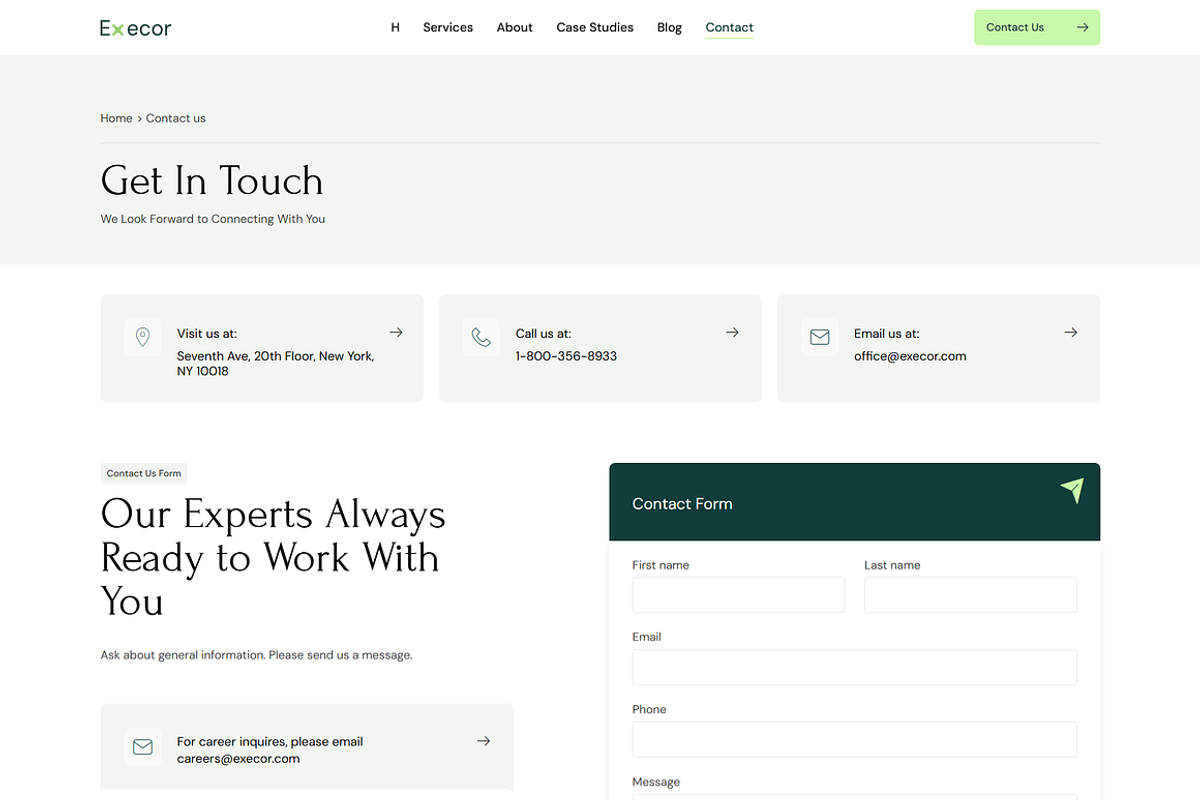
Task: Click the 1-800-356-8933 phone number
Action: [x=566, y=356]
